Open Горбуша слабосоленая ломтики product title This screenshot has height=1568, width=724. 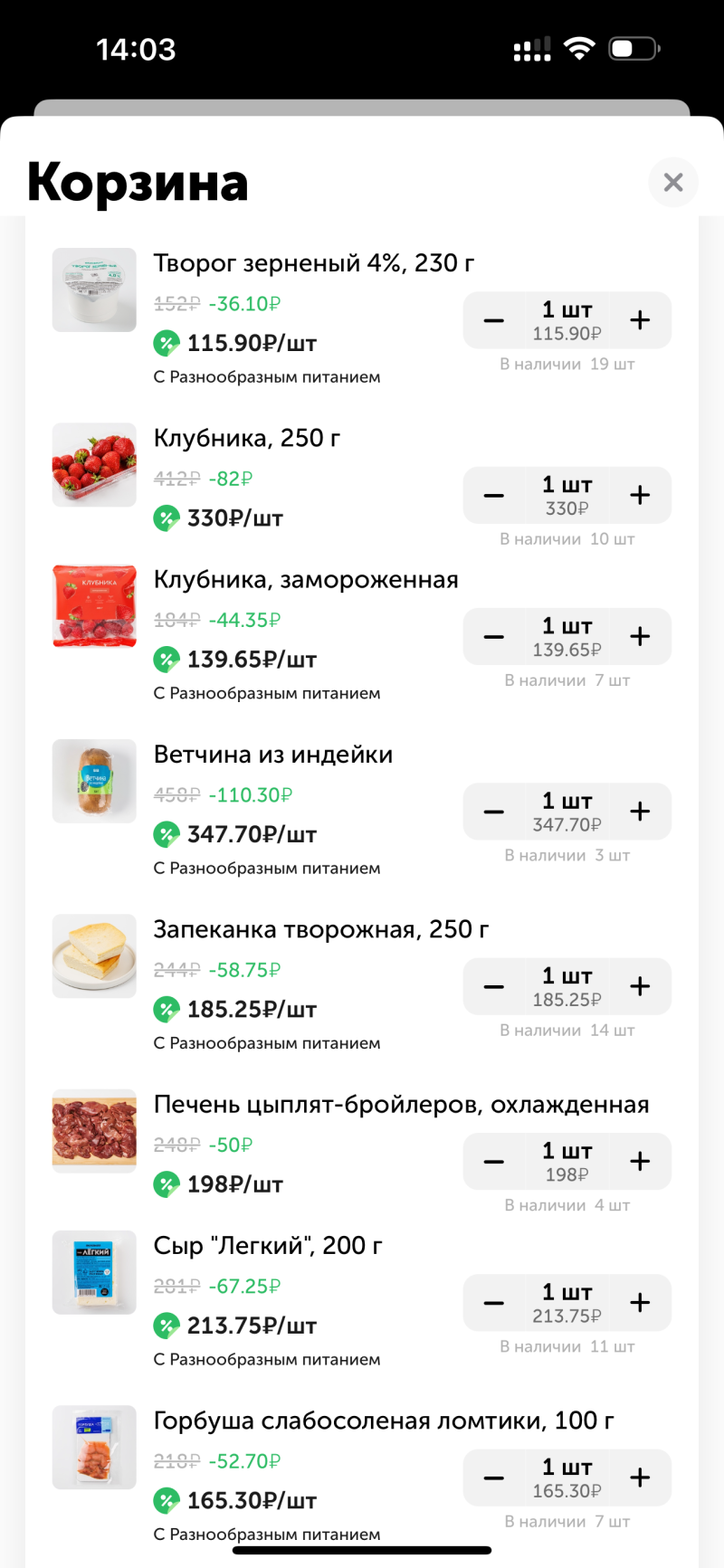click(384, 1421)
